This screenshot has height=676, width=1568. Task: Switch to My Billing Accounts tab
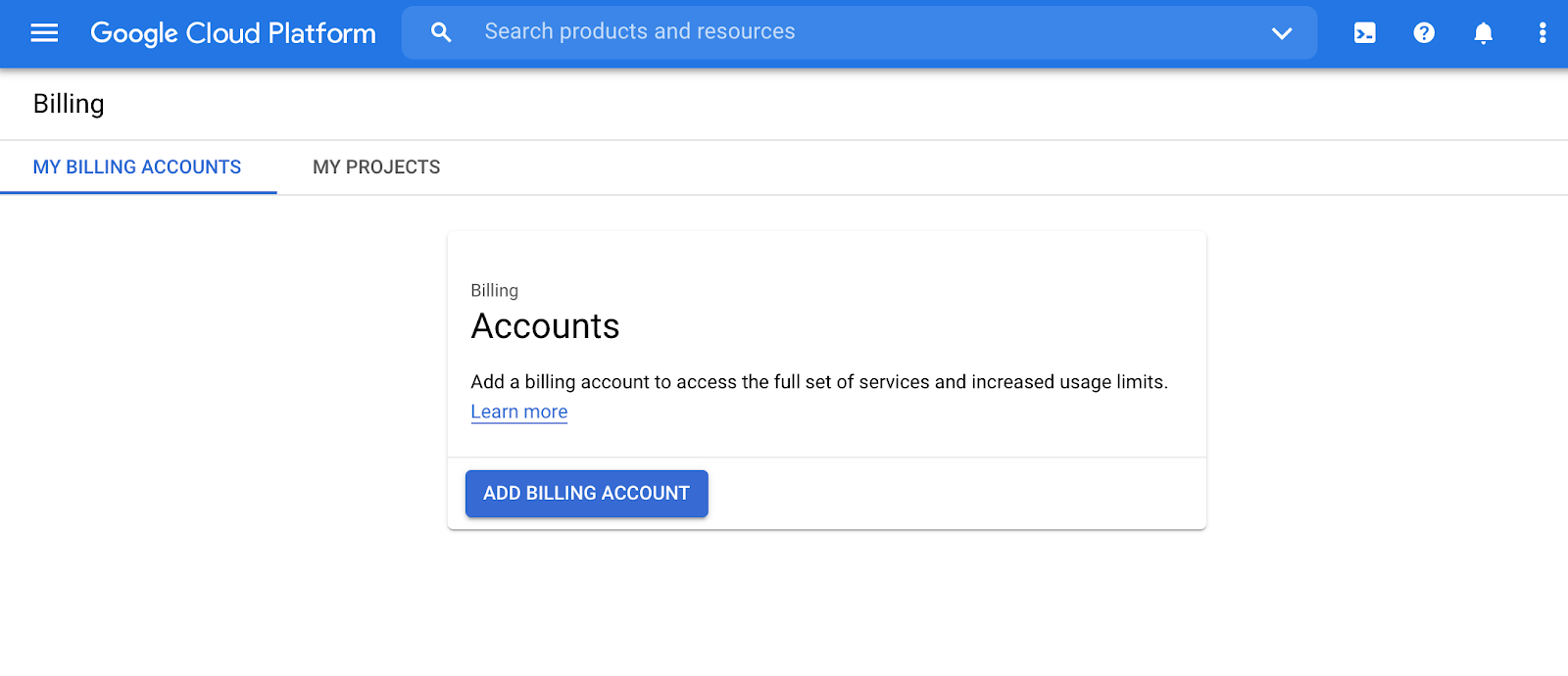137,168
